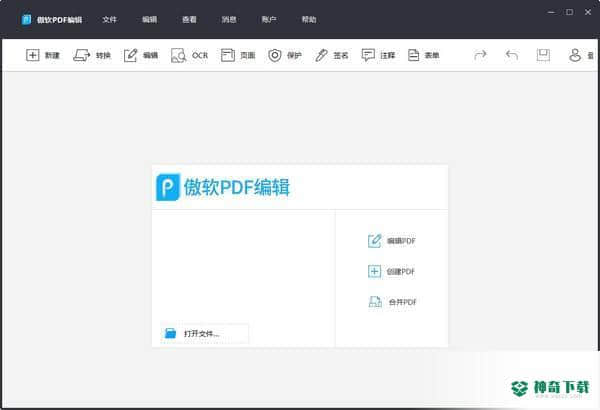
Task: Select the 签名 (signature) pen tool
Action: point(331,56)
